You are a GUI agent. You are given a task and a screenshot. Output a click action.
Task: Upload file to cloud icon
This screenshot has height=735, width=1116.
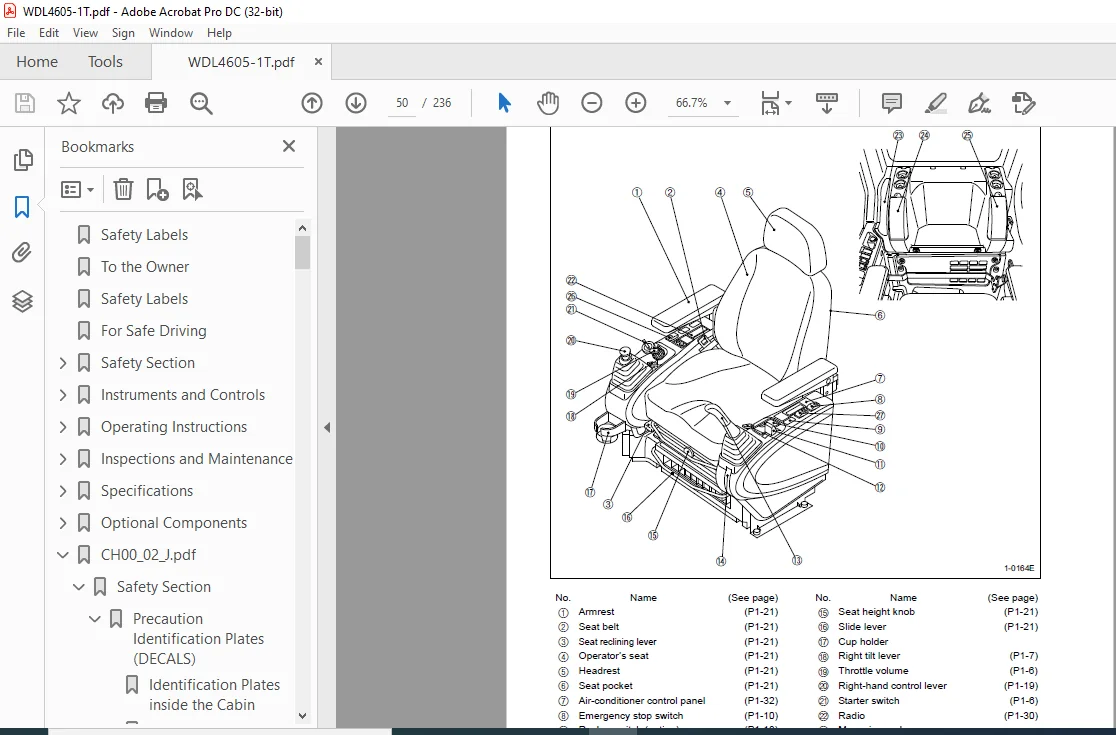click(112, 103)
